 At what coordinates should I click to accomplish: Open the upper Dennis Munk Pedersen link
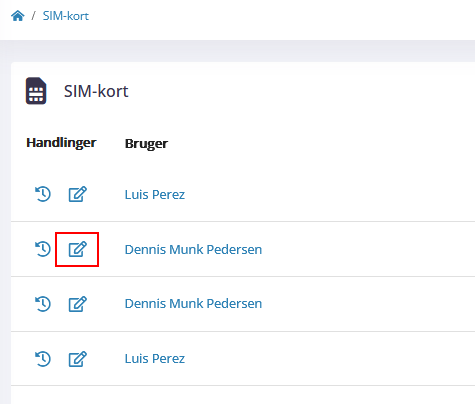click(x=193, y=249)
